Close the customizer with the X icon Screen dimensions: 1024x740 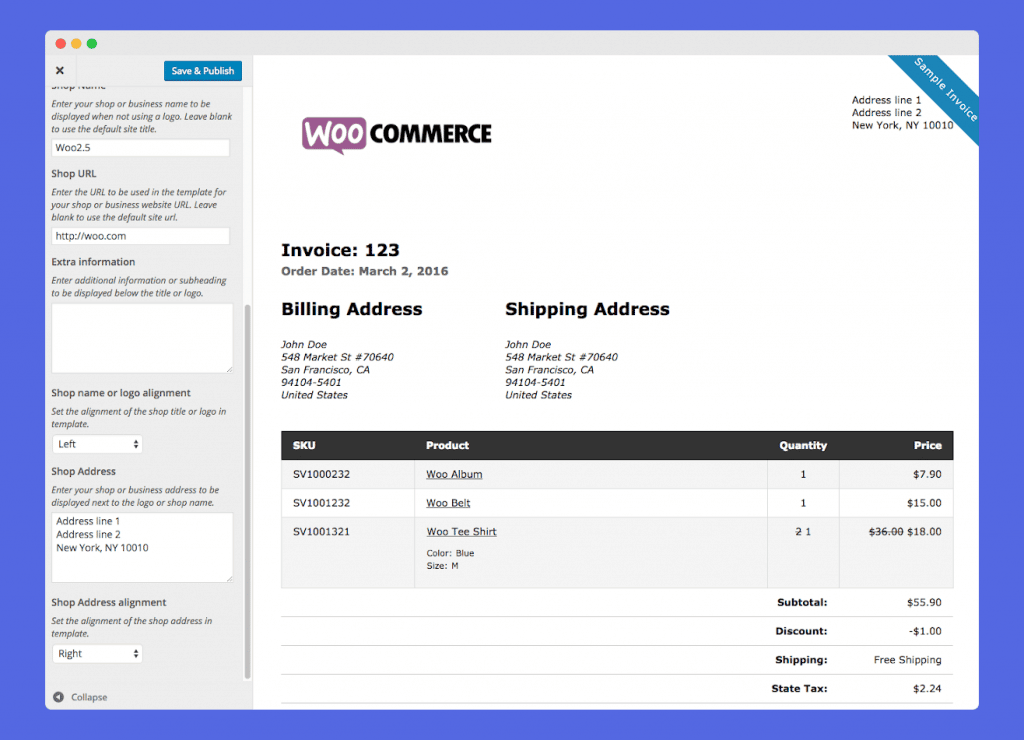coord(59,71)
